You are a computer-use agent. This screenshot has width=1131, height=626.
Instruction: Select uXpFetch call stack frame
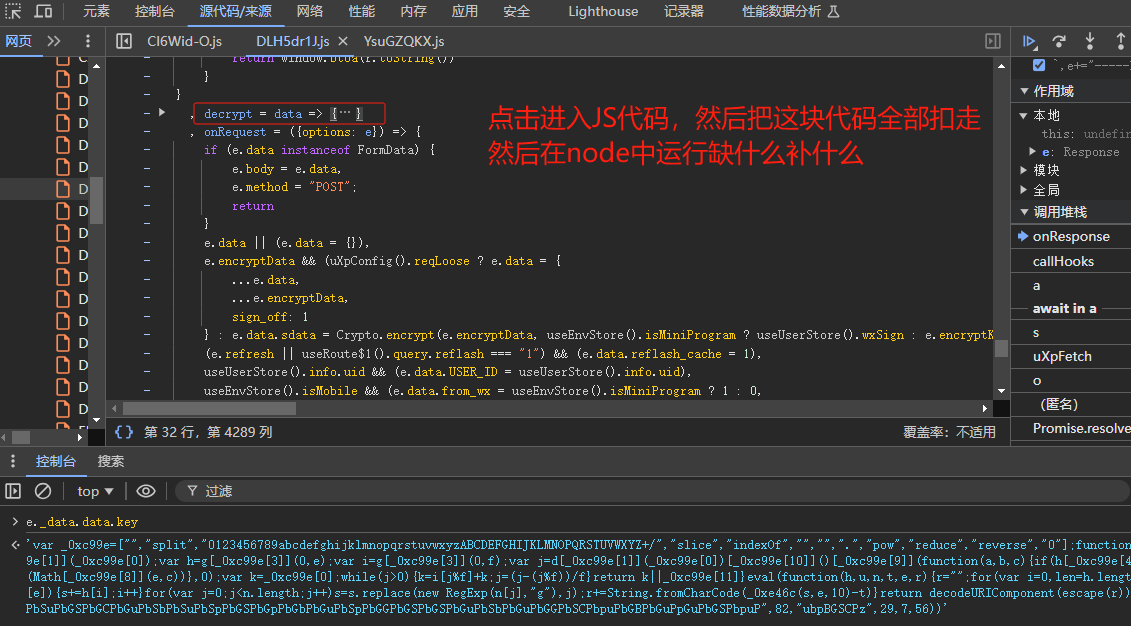[x=1071, y=356]
